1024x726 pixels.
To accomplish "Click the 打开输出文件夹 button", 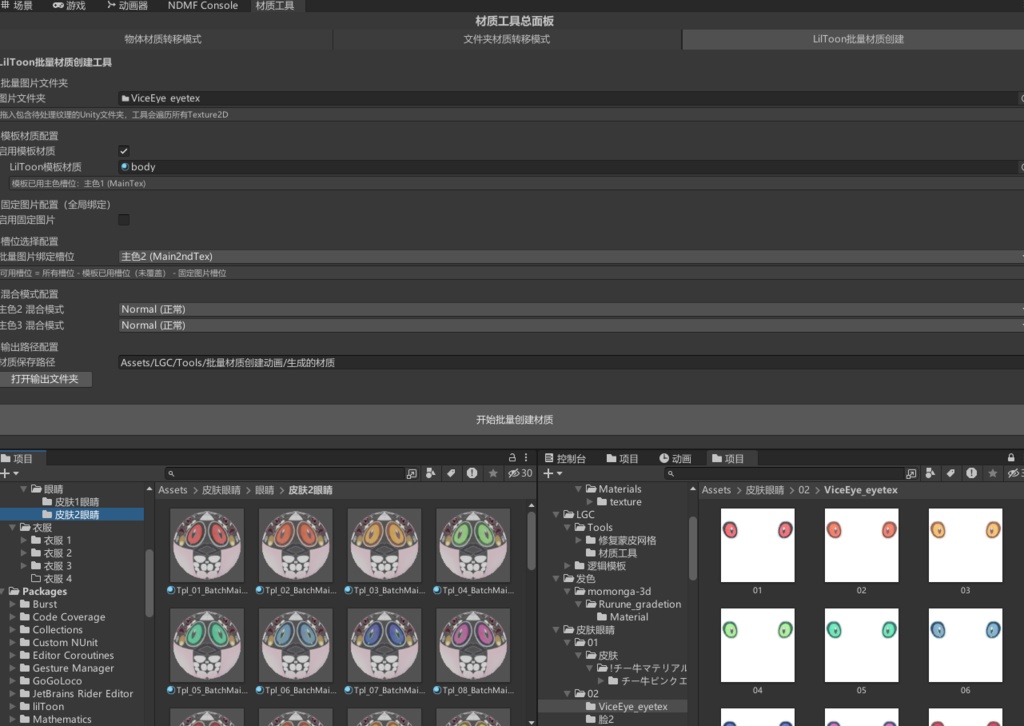I will 46,379.
